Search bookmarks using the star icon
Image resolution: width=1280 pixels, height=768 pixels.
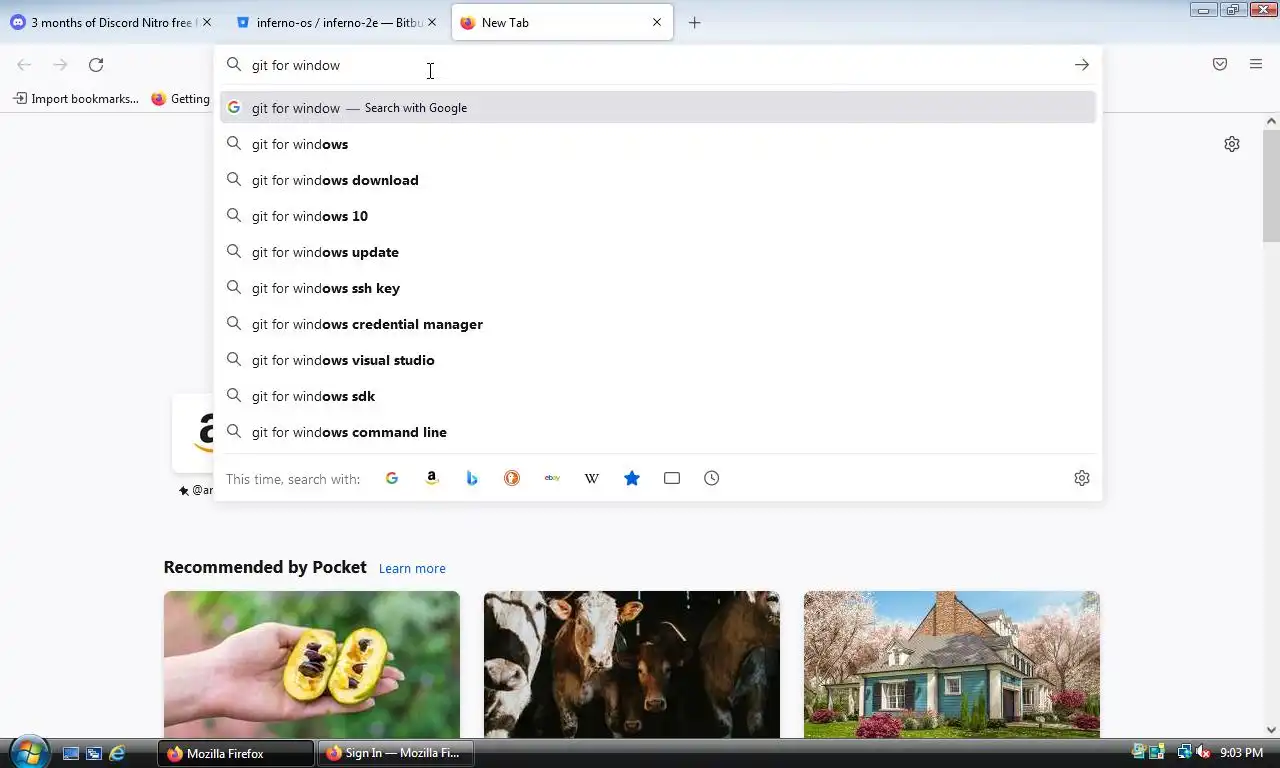632,478
